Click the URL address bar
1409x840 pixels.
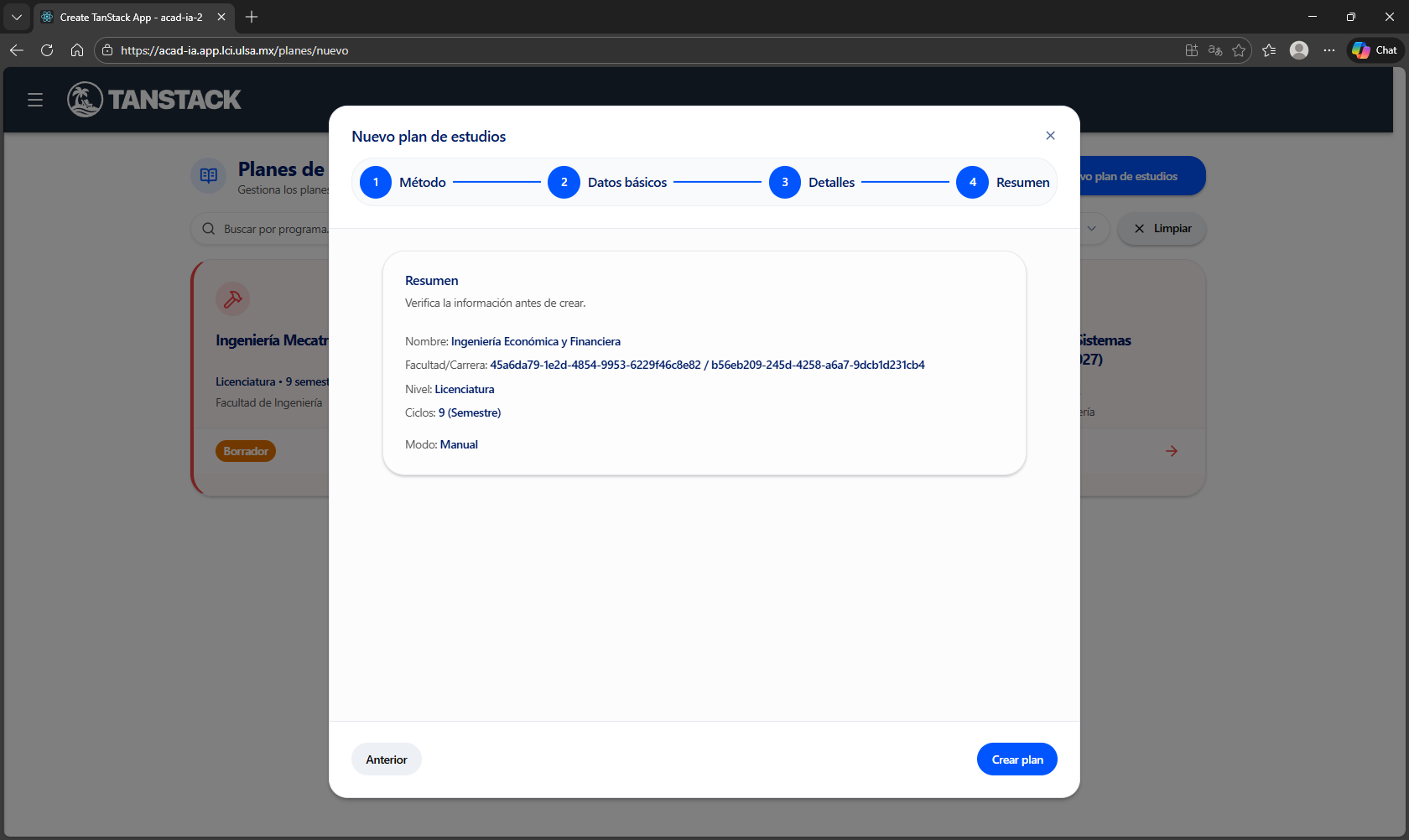[587, 50]
